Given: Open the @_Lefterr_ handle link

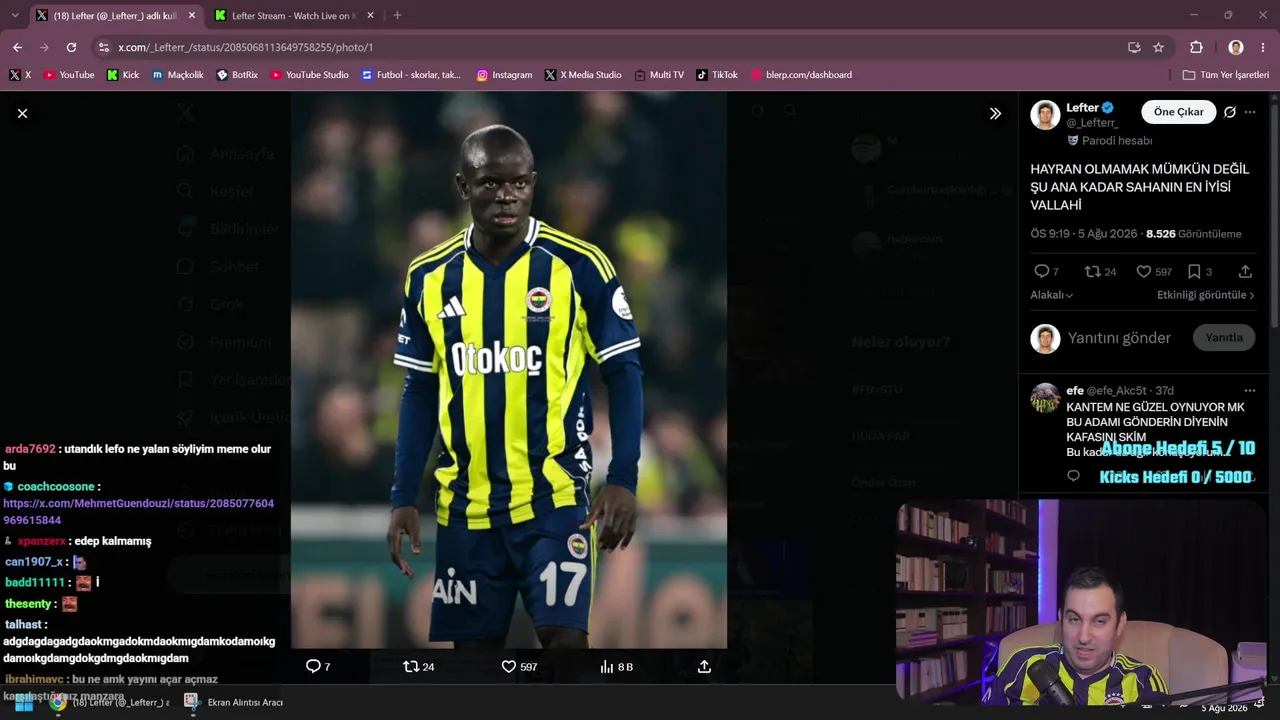Looking at the screenshot, I should (1092, 123).
